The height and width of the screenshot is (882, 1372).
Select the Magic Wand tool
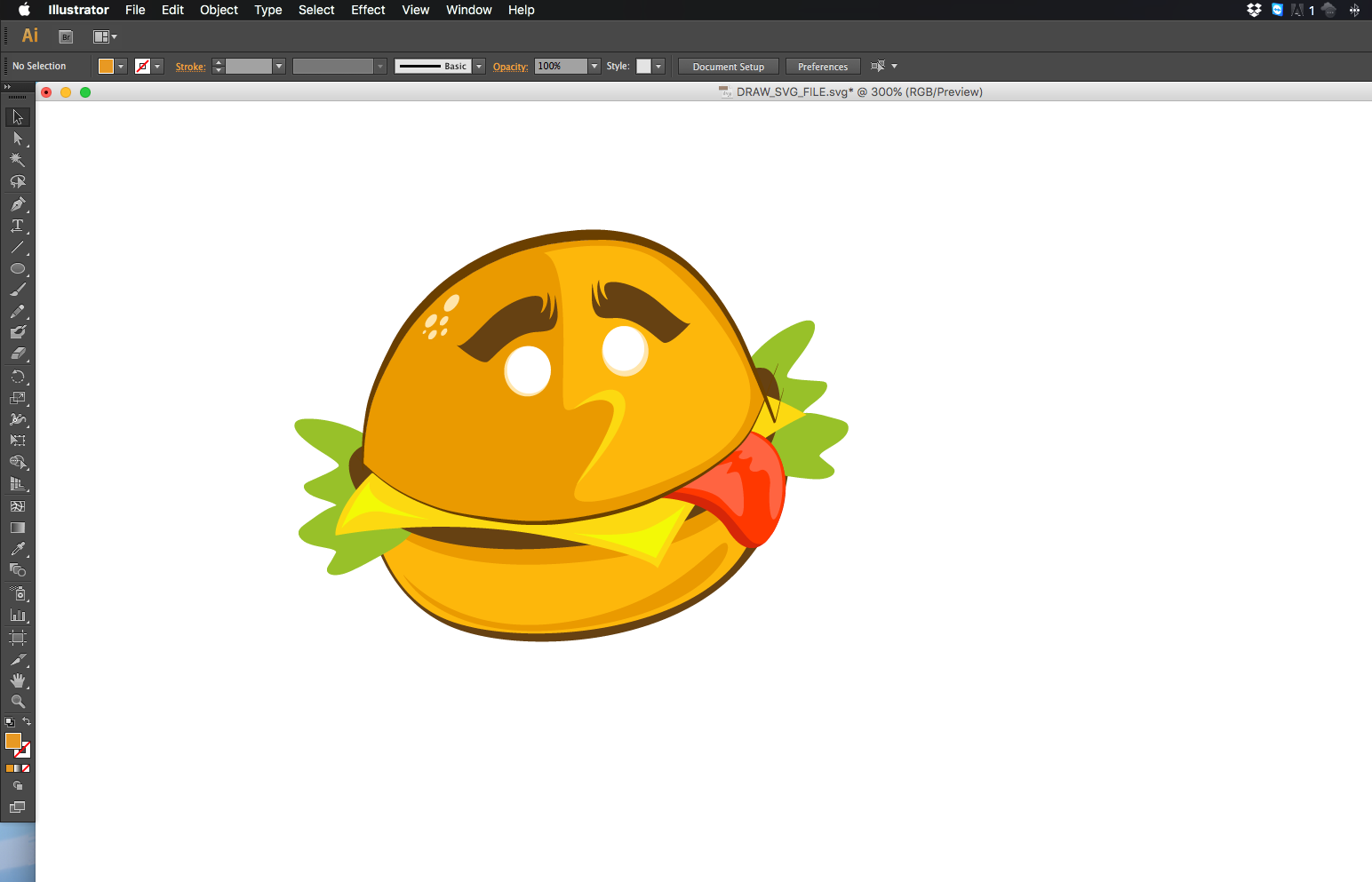[17, 160]
